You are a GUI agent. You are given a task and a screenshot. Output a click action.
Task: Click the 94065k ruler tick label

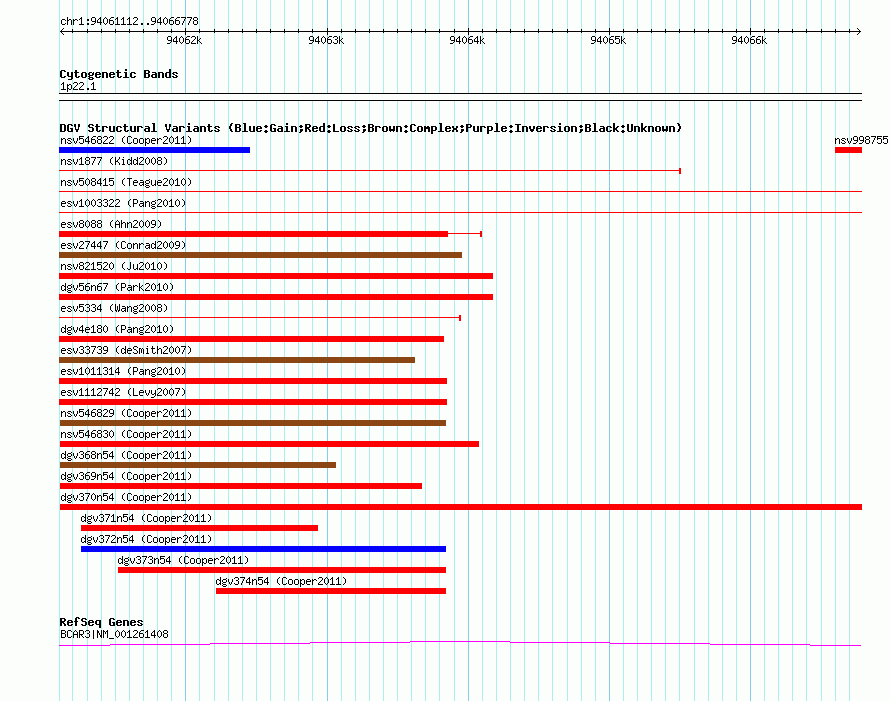[x=608, y=40]
